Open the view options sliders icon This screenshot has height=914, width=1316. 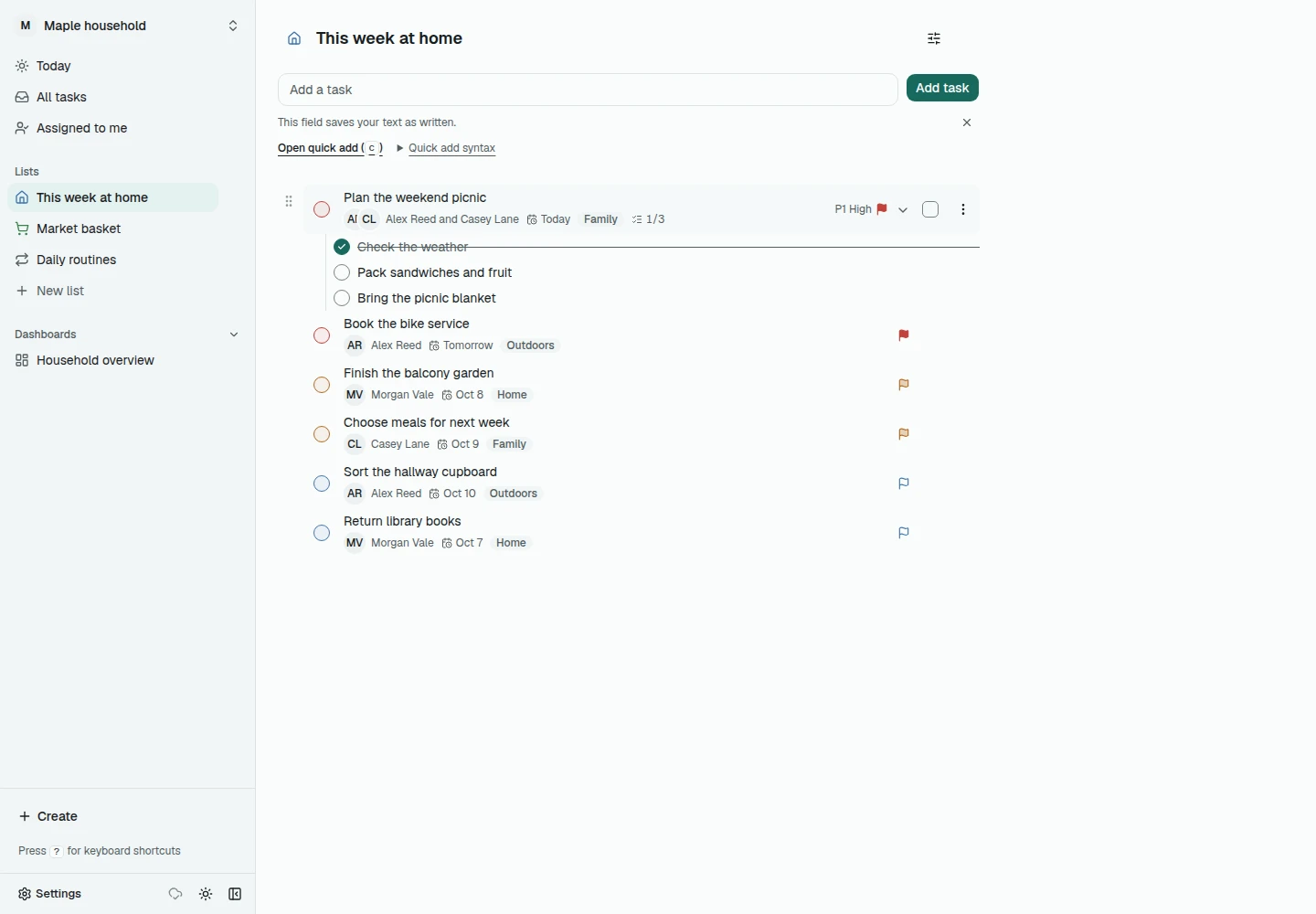934,38
